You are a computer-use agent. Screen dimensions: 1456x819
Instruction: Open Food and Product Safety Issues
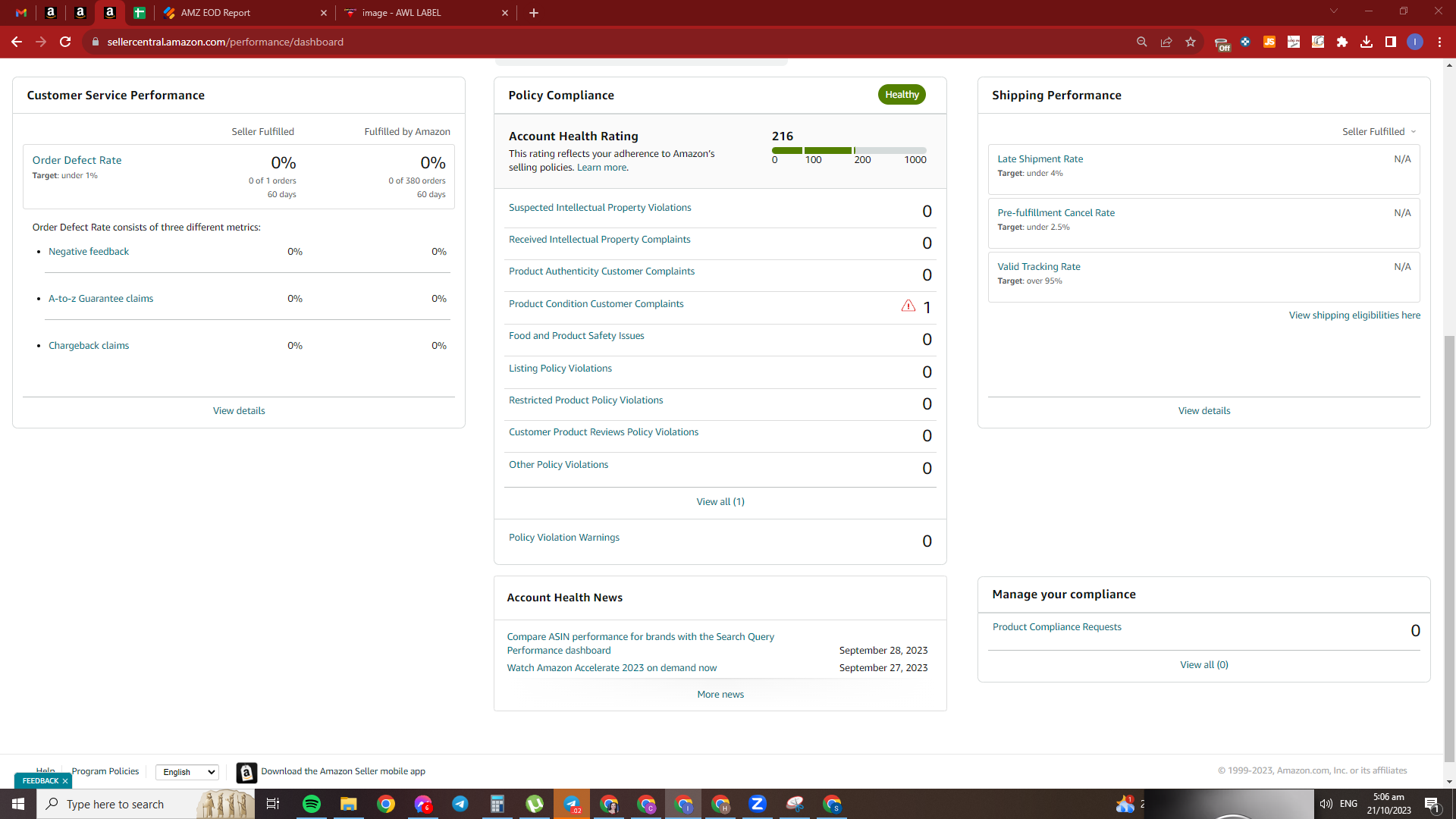[576, 336]
